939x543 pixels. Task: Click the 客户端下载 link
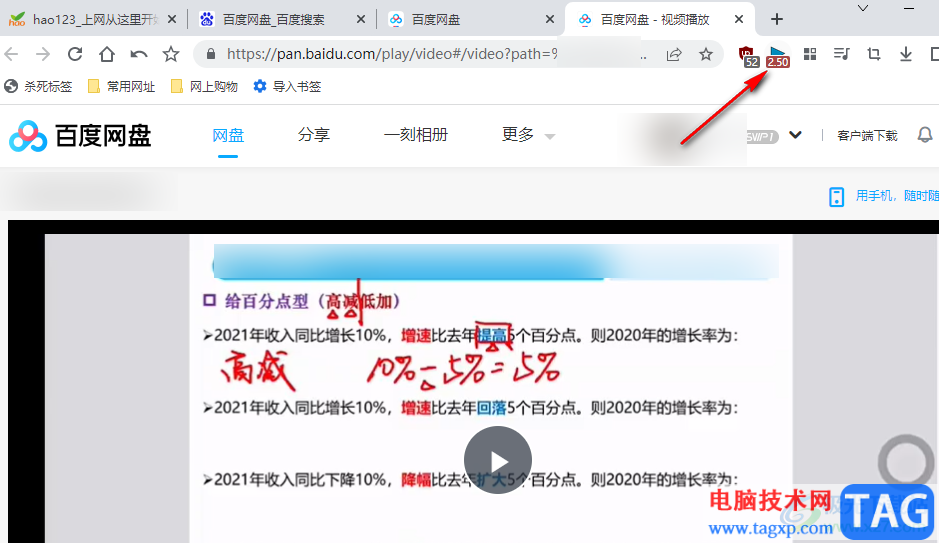[x=867, y=136]
